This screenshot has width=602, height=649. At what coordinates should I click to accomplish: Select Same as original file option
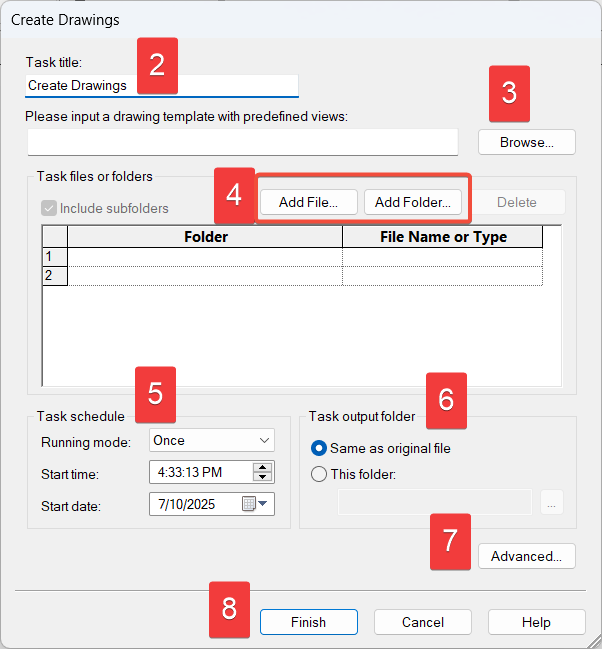click(319, 448)
